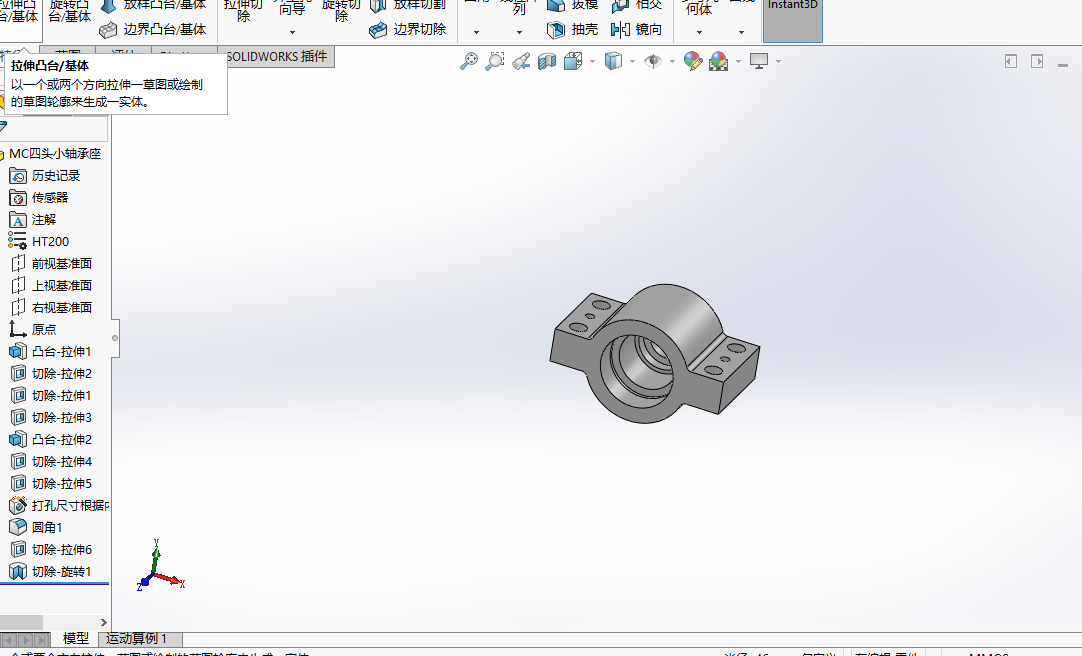Select 切除-旋转1 feature in tree

pyautogui.click(x=61, y=571)
